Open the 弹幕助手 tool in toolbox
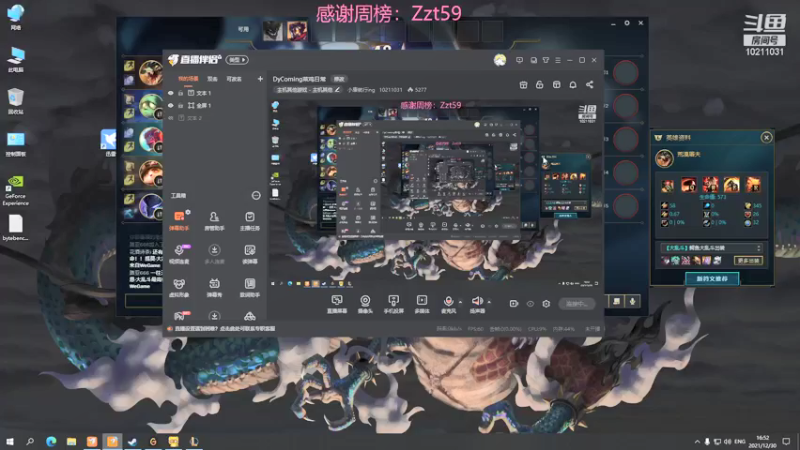Viewport: 800px width, 450px height. (179, 220)
